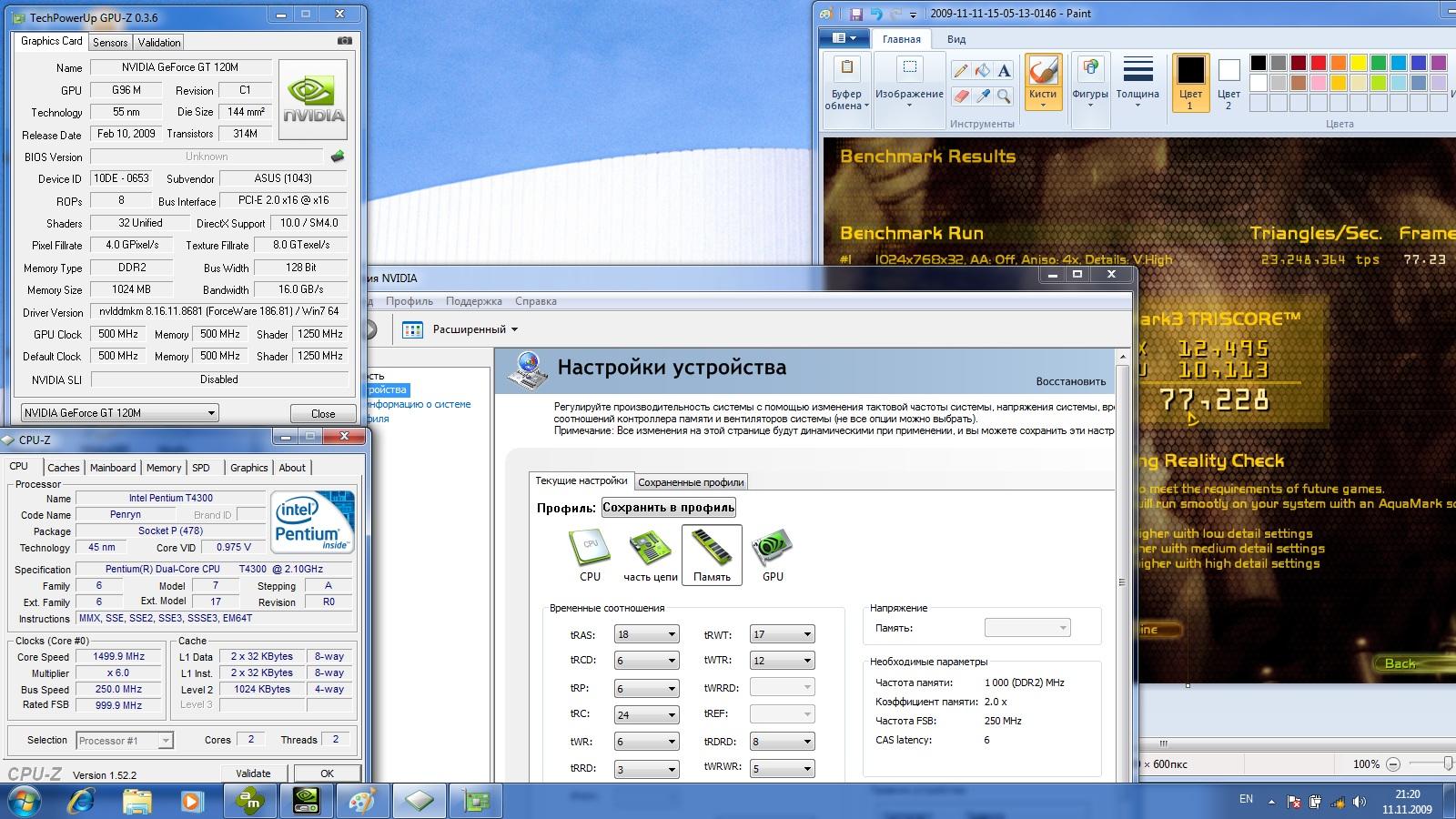
Task: Select Цвет 2 background color box
Action: [x=1228, y=82]
